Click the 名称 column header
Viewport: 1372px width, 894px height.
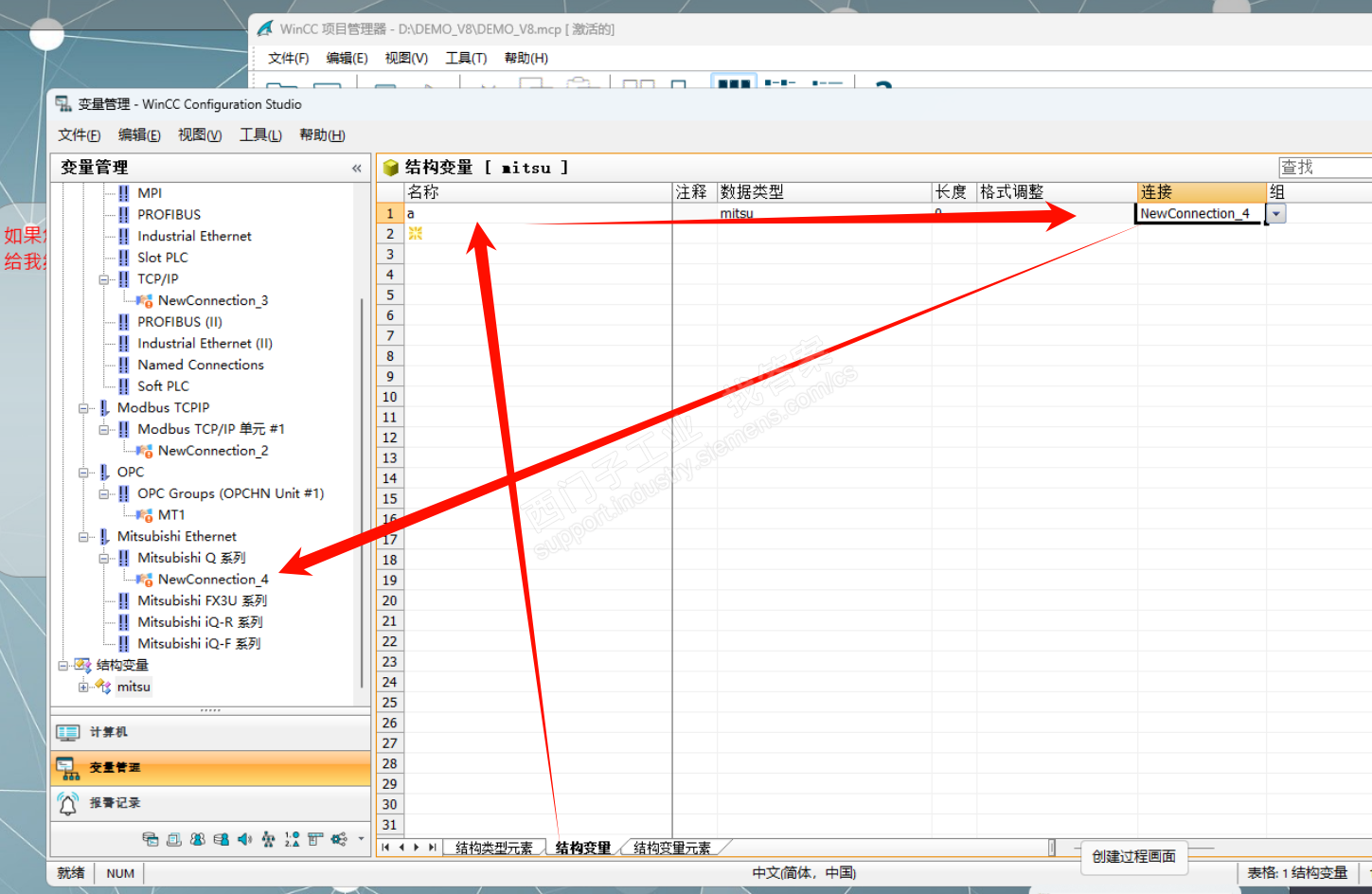tap(538, 192)
